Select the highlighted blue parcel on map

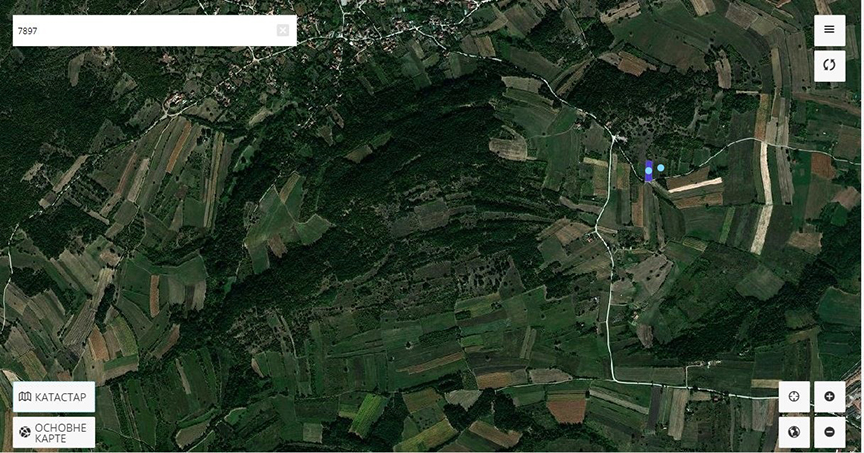coord(649,171)
